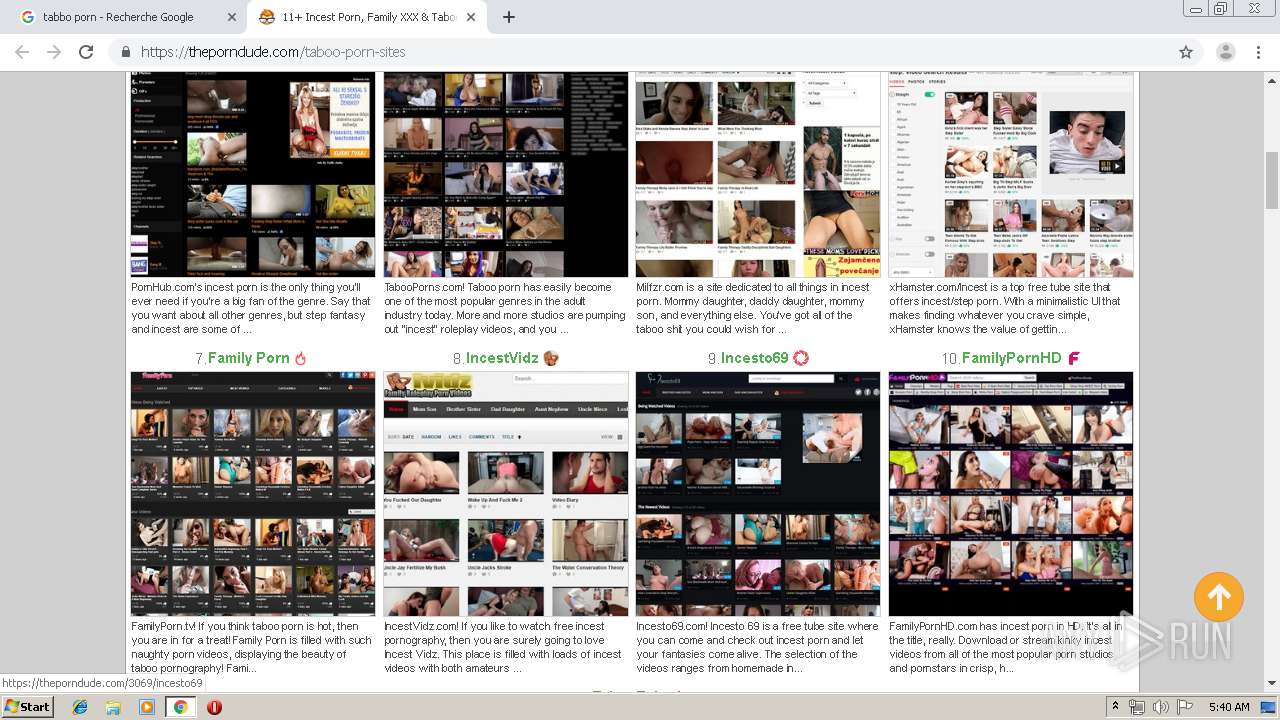Image resolution: width=1280 pixels, height=720 pixels.
Task: Open the volume control tray icon
Action: pyautogui.click(x=1160, y=707)
